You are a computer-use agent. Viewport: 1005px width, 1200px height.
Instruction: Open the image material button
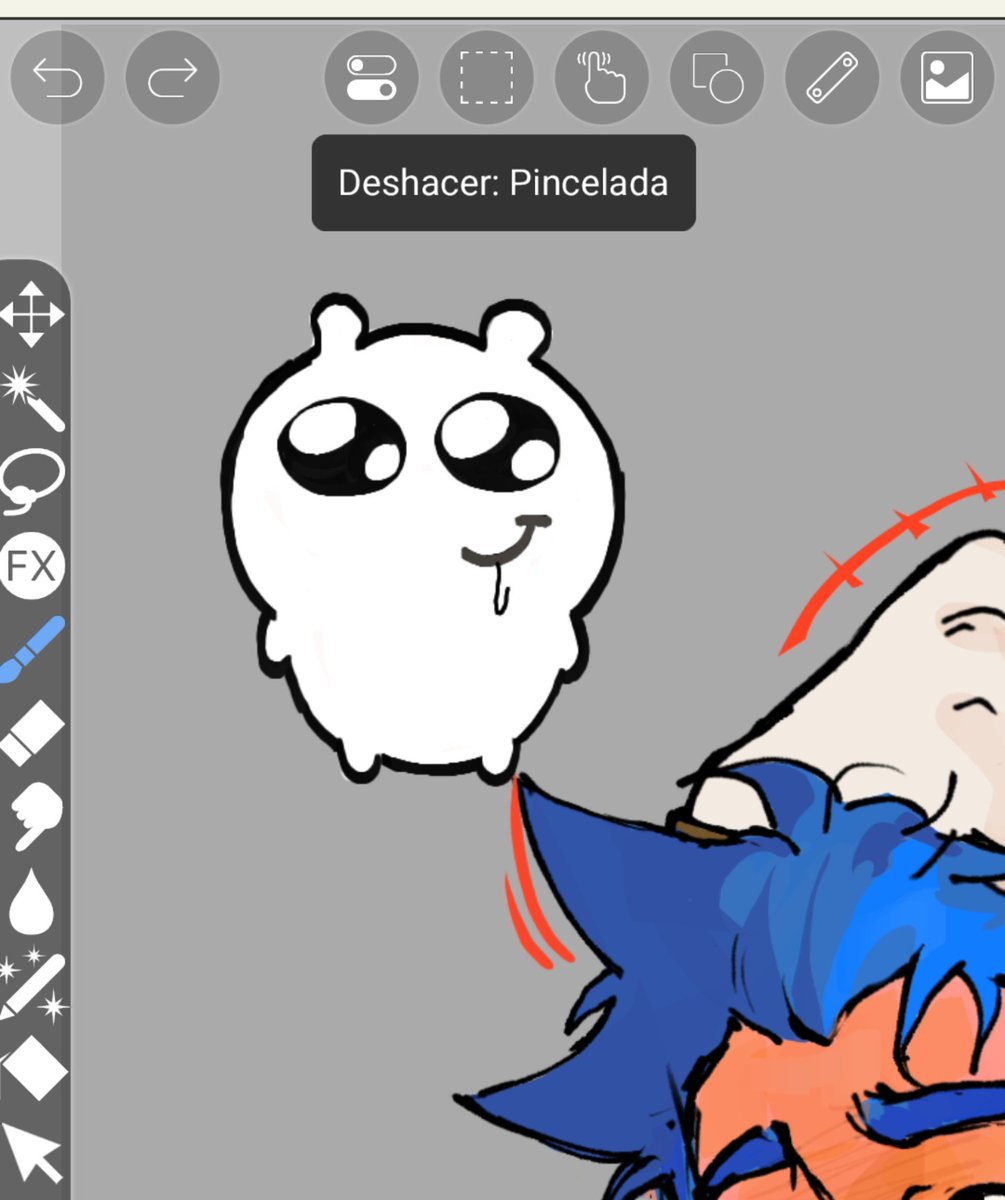pos(947,78)
